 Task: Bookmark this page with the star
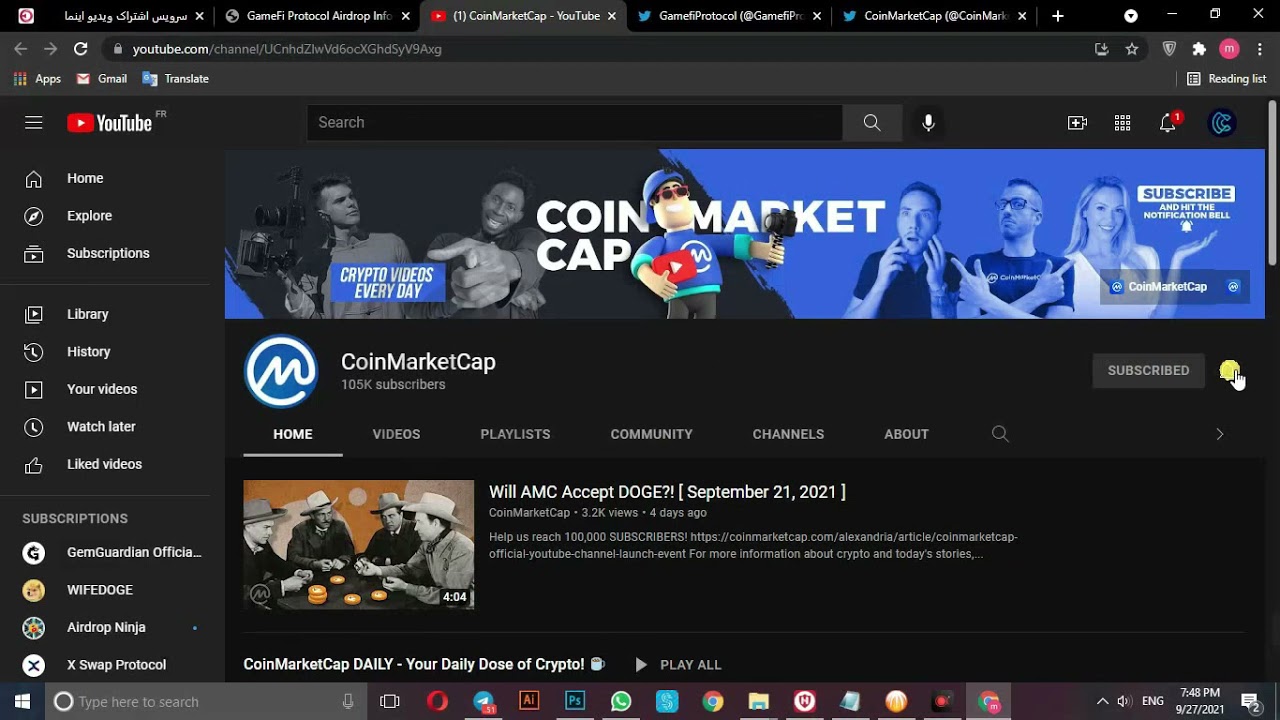1132,49
